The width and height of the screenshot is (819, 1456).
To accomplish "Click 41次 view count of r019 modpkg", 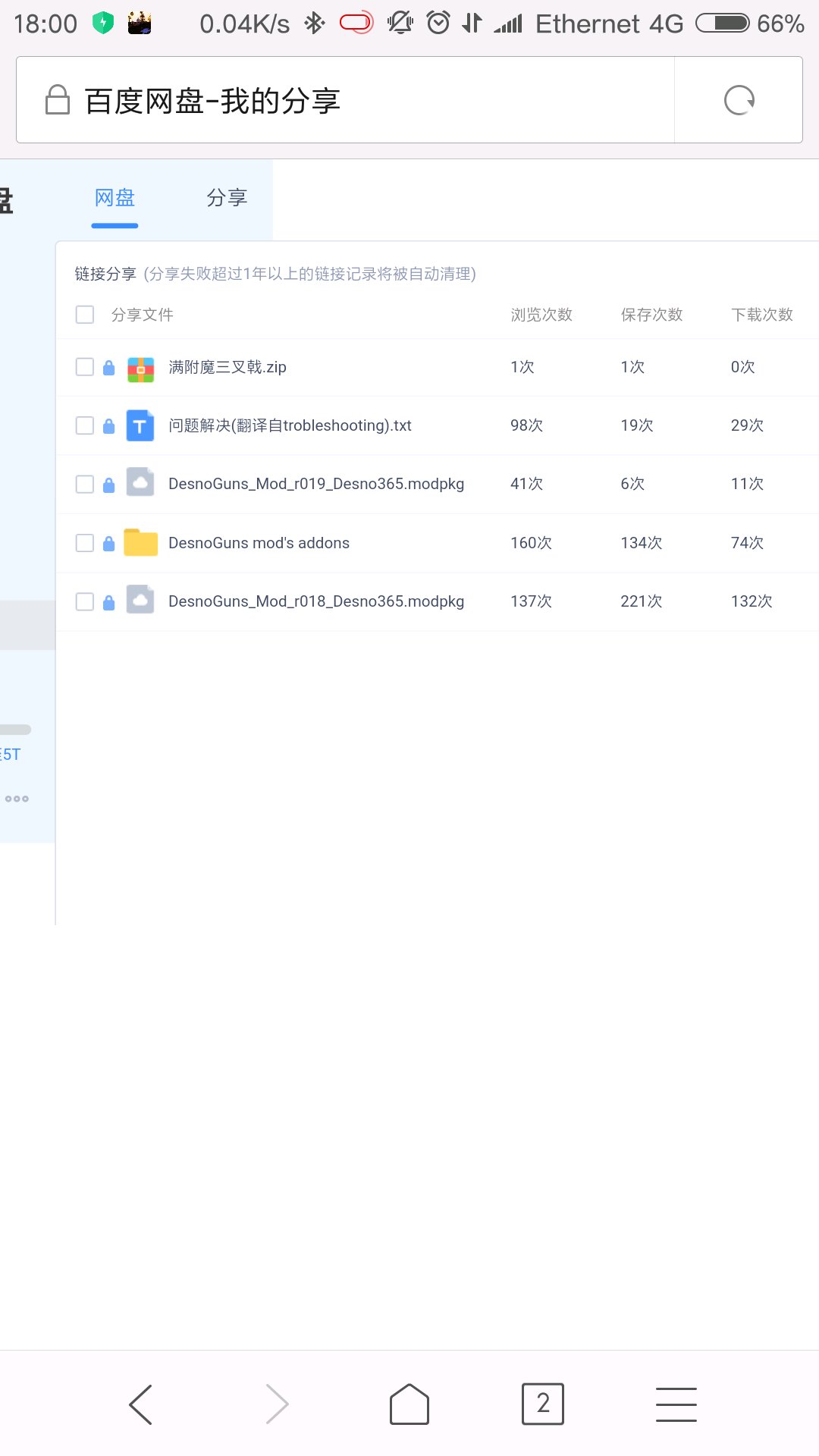I will 526,484.
